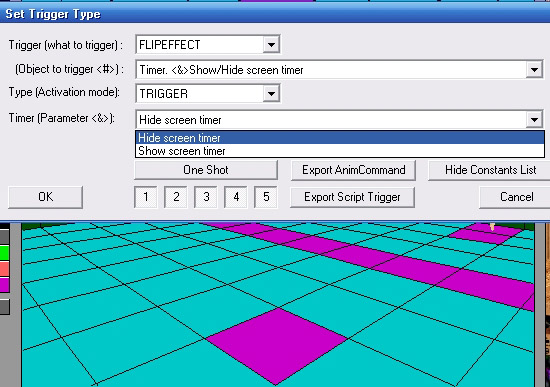Image resolution: width=550 pixels, height=387 pixels.
Task: Cancel the Set Trigger Type dialog
Action: click(515, 197)
